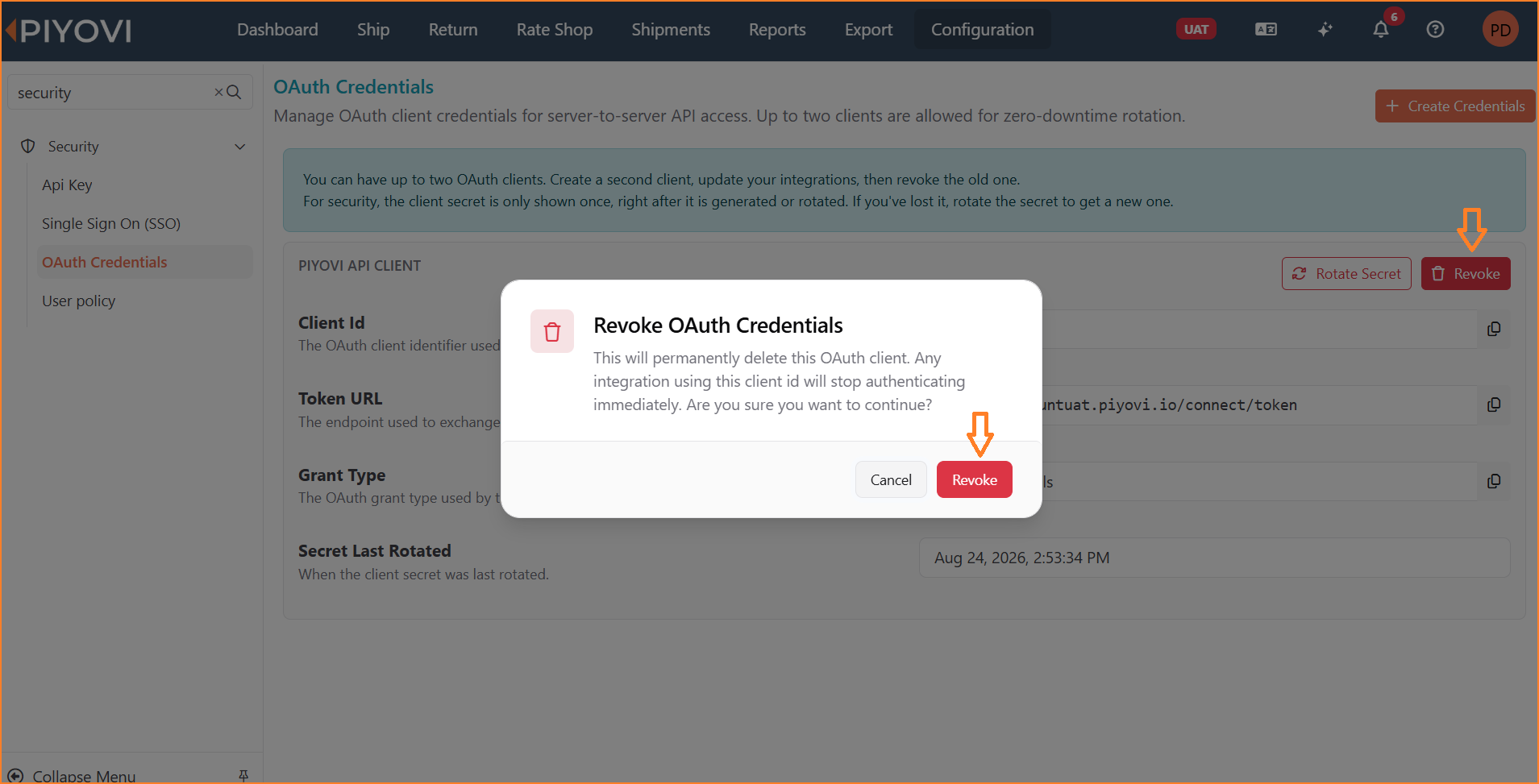Click Create Credentials button
Viewport: 1539px width, 784px height.
click(1455, 106)
